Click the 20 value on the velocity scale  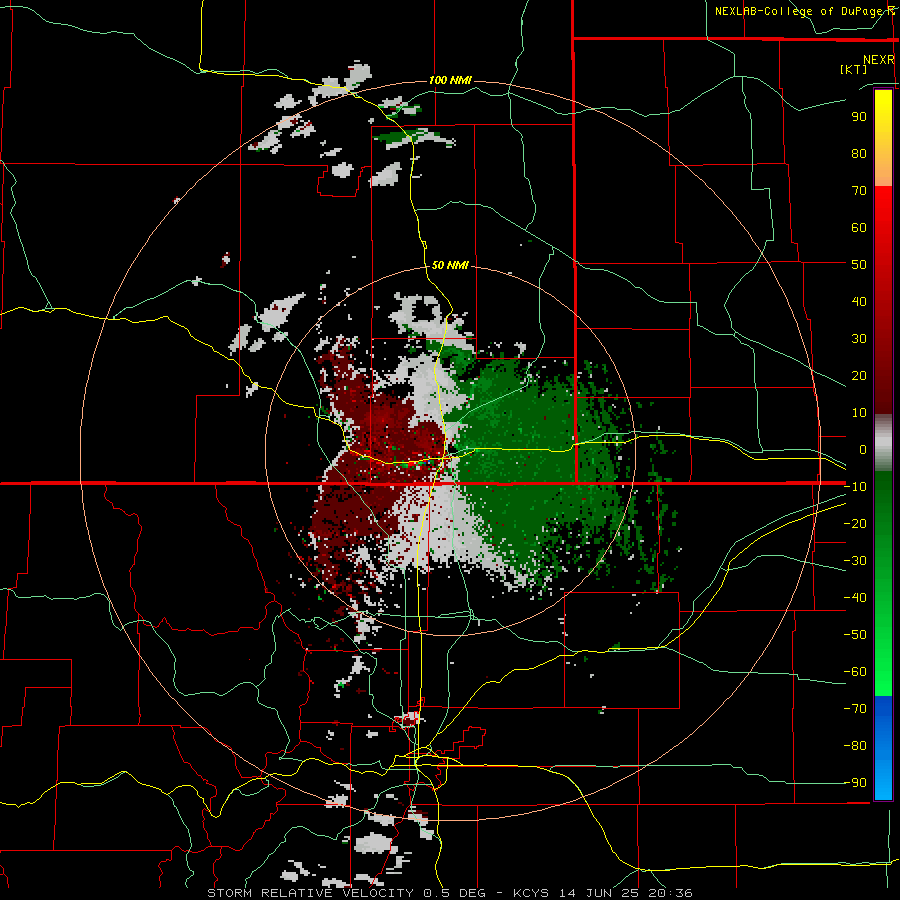pos(859,376)
